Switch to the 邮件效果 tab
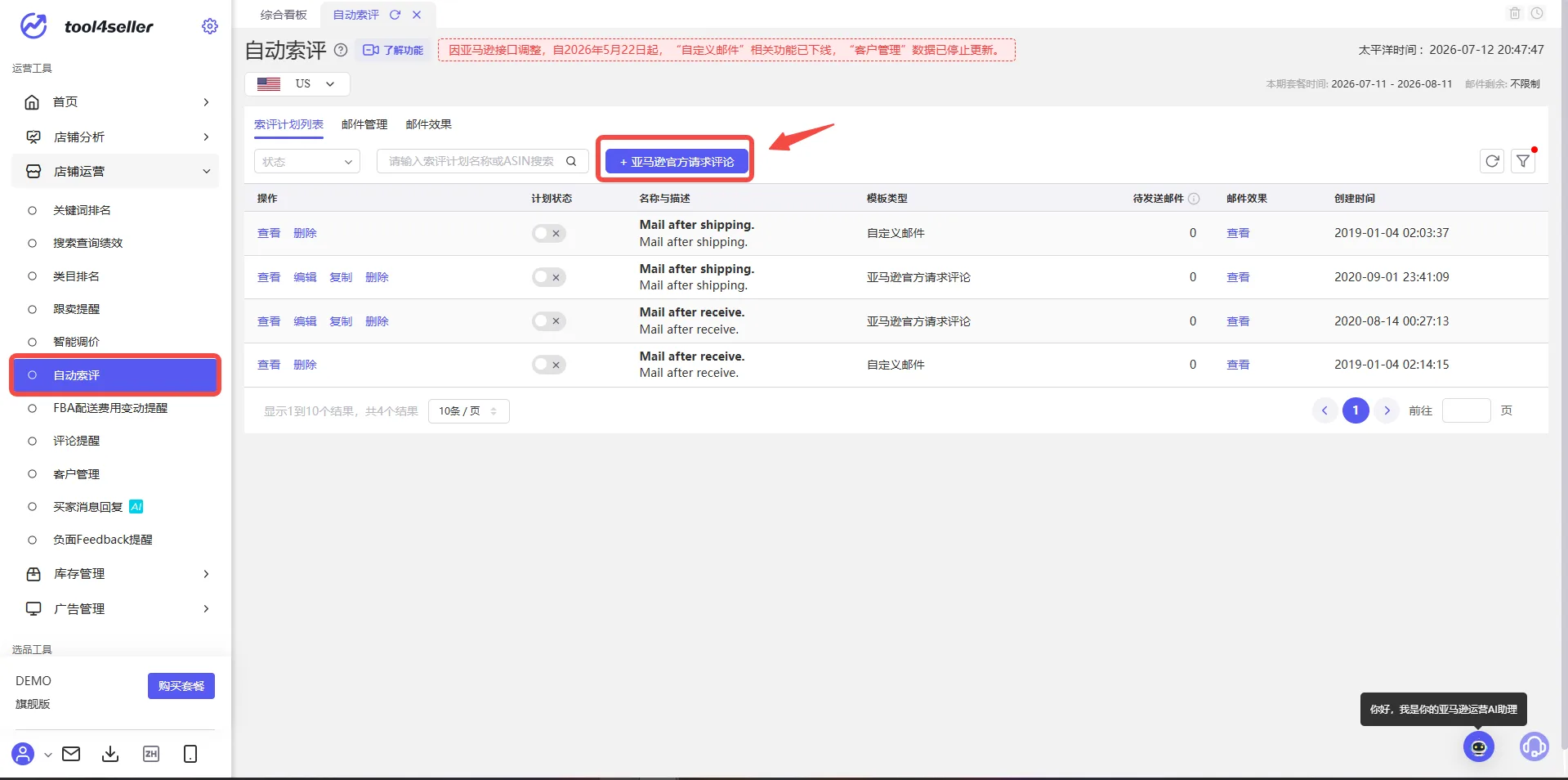The image size is (1568, 780). pos(428,124)
